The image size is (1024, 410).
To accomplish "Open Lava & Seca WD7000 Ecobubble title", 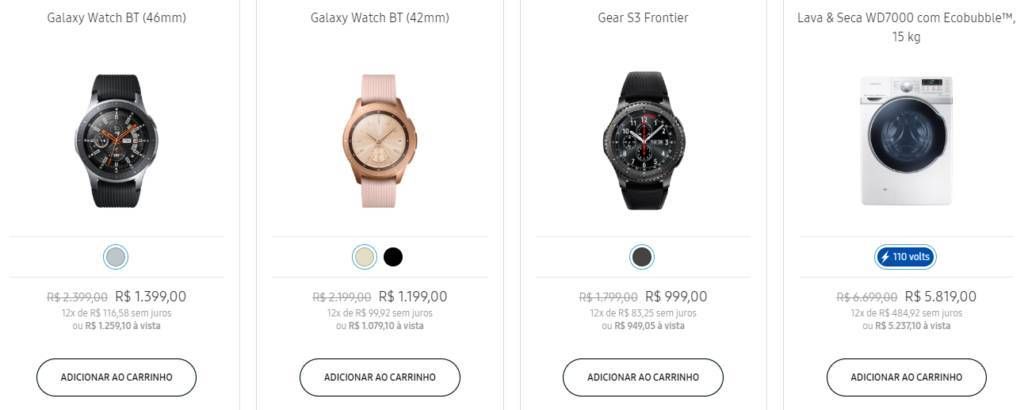I will tap(906, 27).
